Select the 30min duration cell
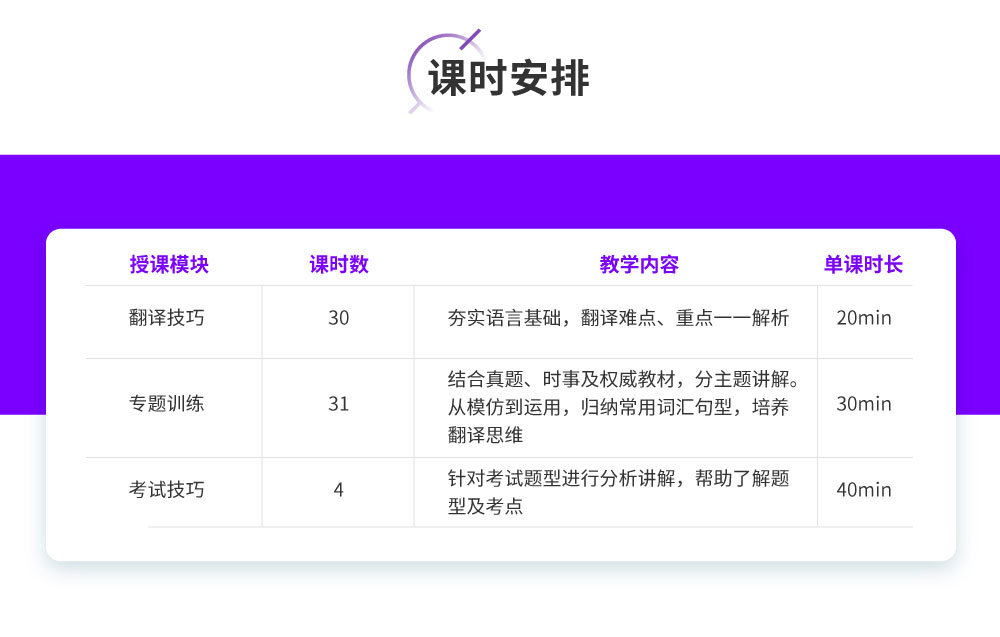Screen dimensions: 1000x637 tap(863, 404)
